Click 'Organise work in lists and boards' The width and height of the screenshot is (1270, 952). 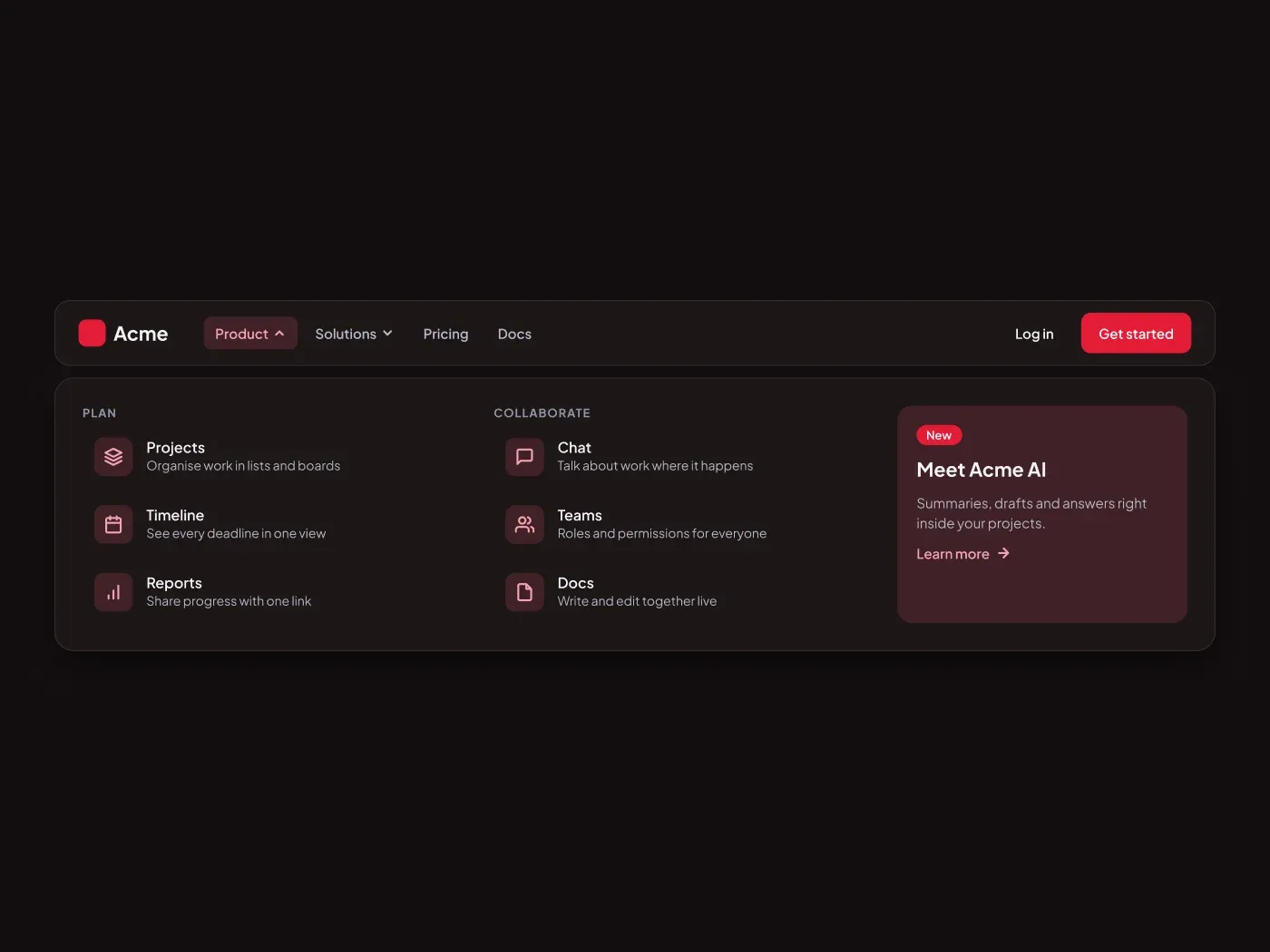coord(243,466)
